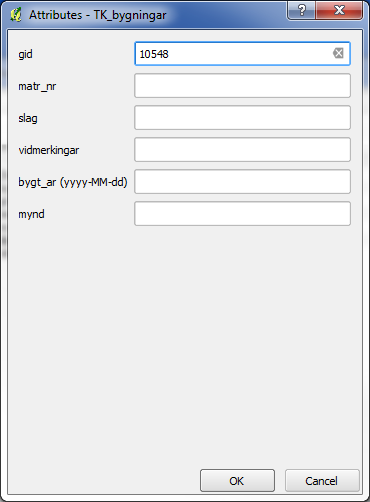Click into the matr_nr text field

(x=242, y=86)
